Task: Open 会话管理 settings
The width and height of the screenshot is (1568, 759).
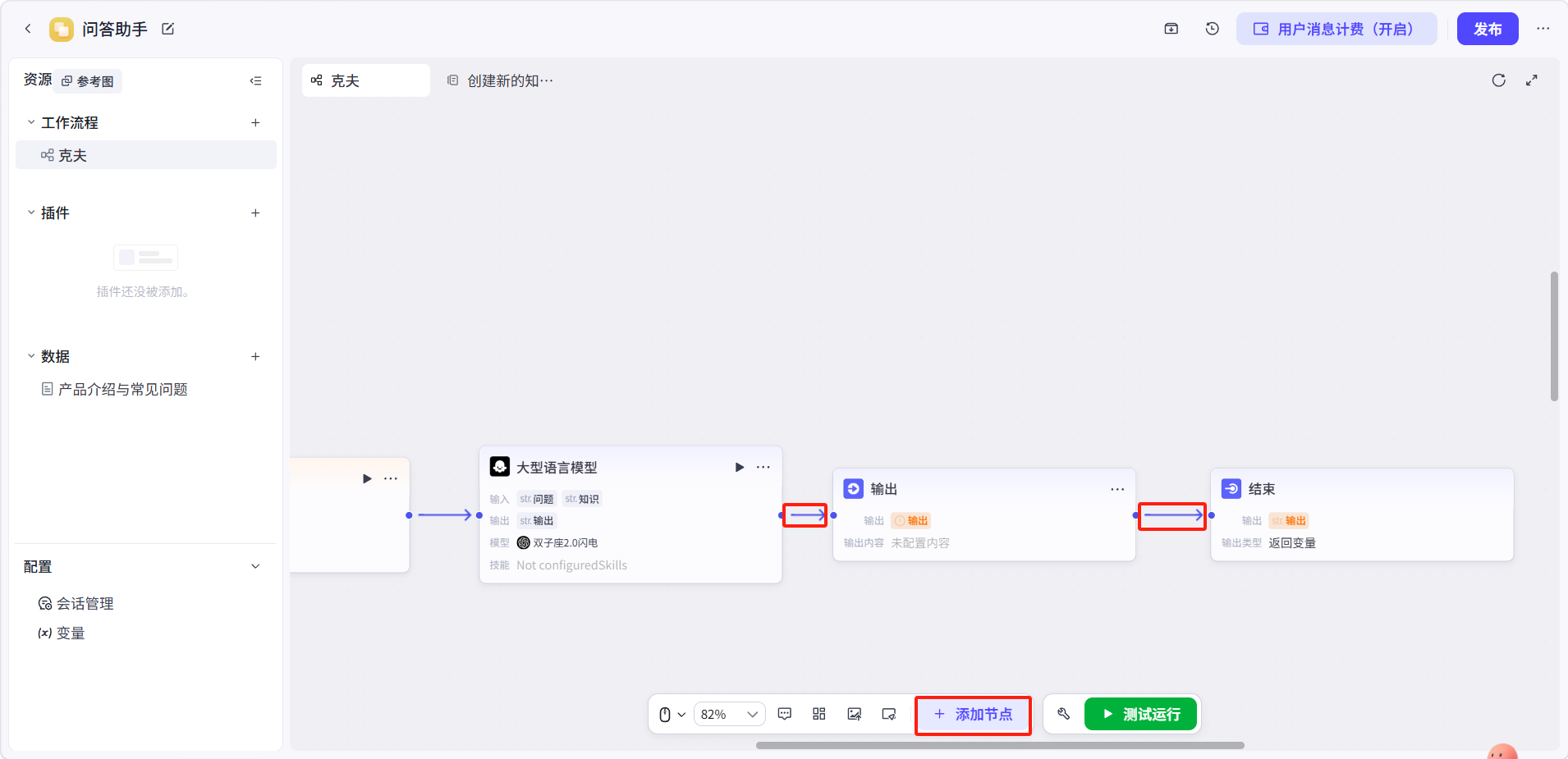Action: 76,603
